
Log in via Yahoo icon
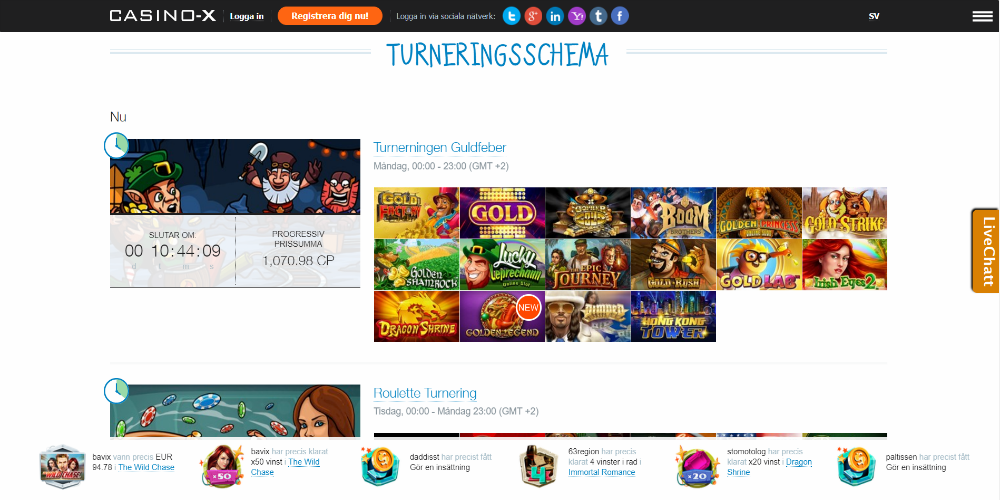coord(577,16)
